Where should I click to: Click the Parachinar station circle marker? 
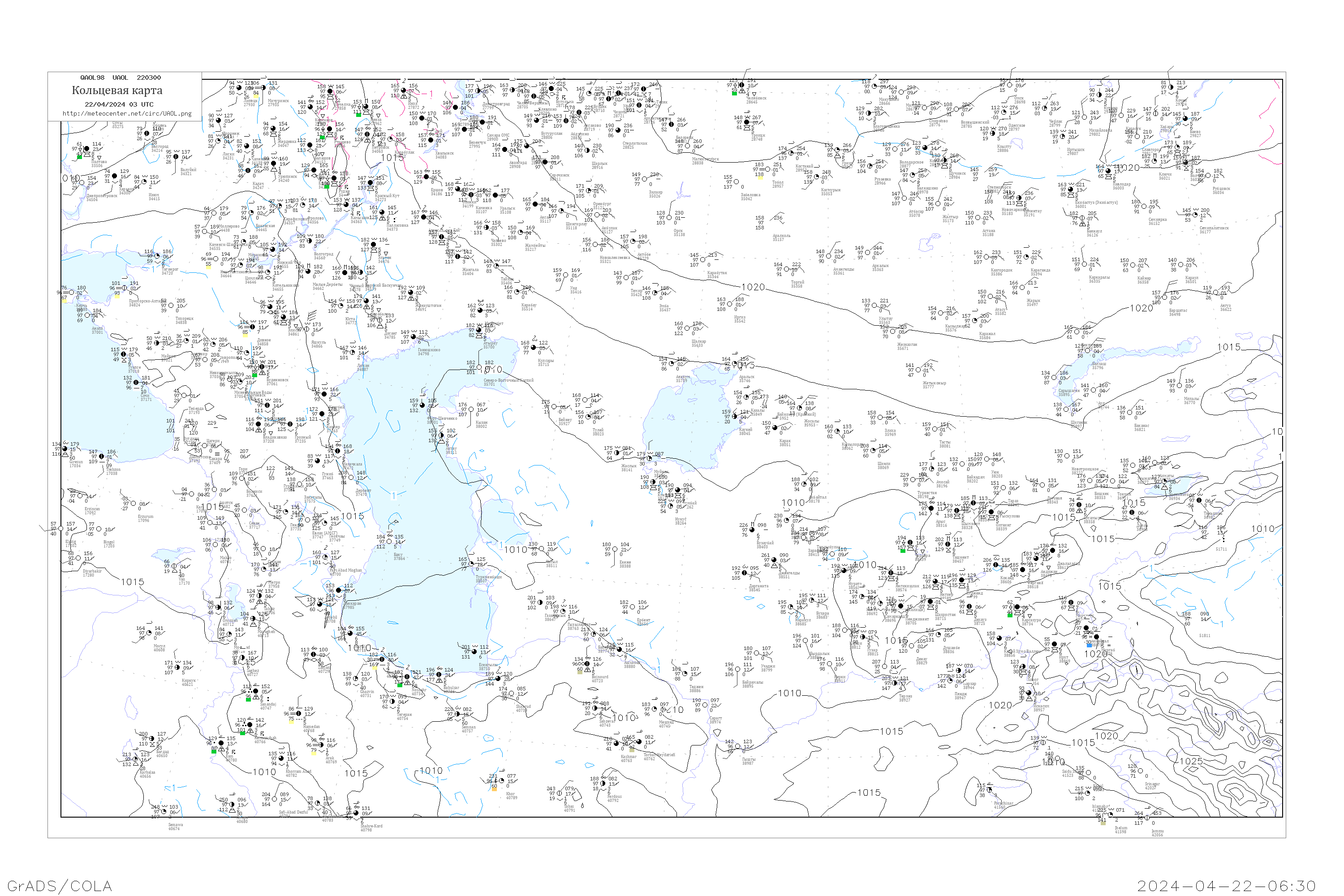[989, 790]
